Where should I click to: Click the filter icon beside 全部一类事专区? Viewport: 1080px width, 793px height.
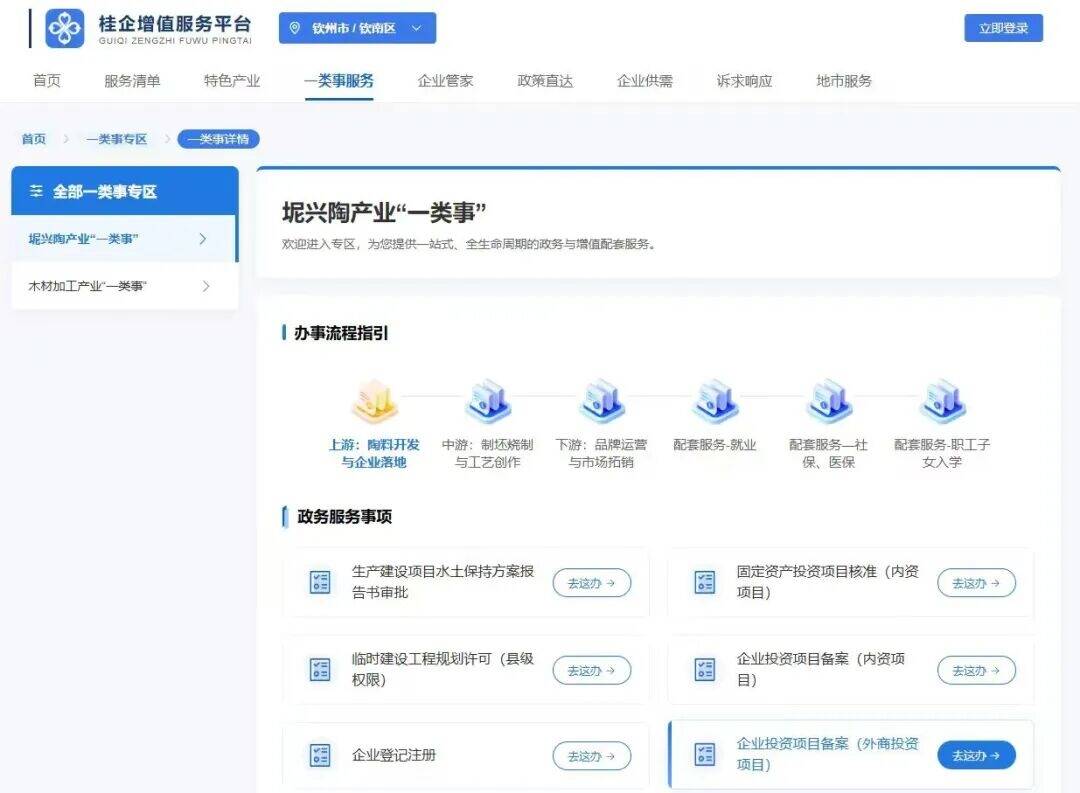point(36,191)
